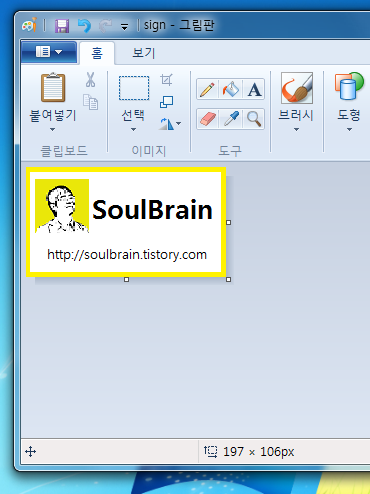Crop the image with the crop icon
Image resolution: width=370 pixels, height=494 pixels.
[x=166, y=80]
